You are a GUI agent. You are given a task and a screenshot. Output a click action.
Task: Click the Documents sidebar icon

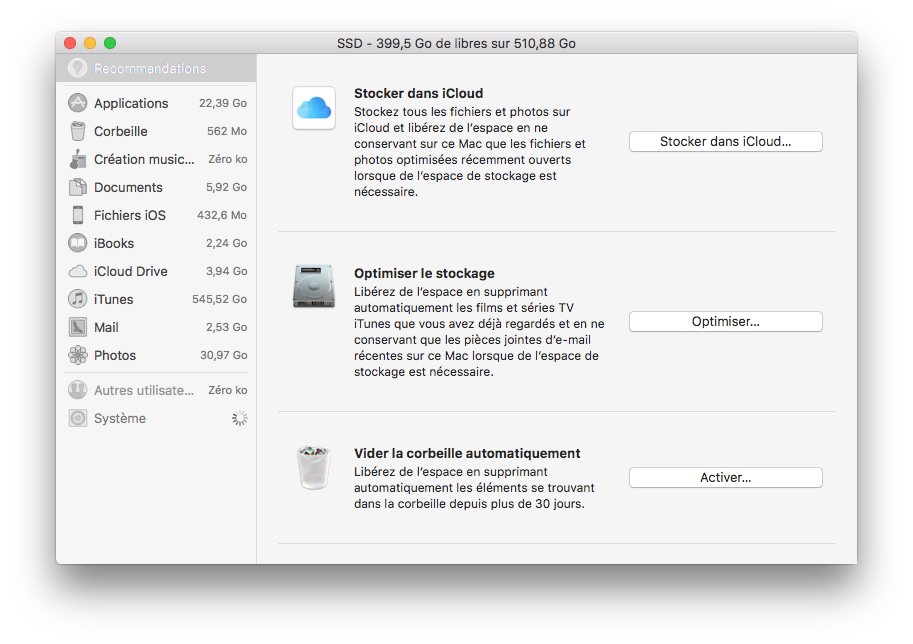pos(77,187)
